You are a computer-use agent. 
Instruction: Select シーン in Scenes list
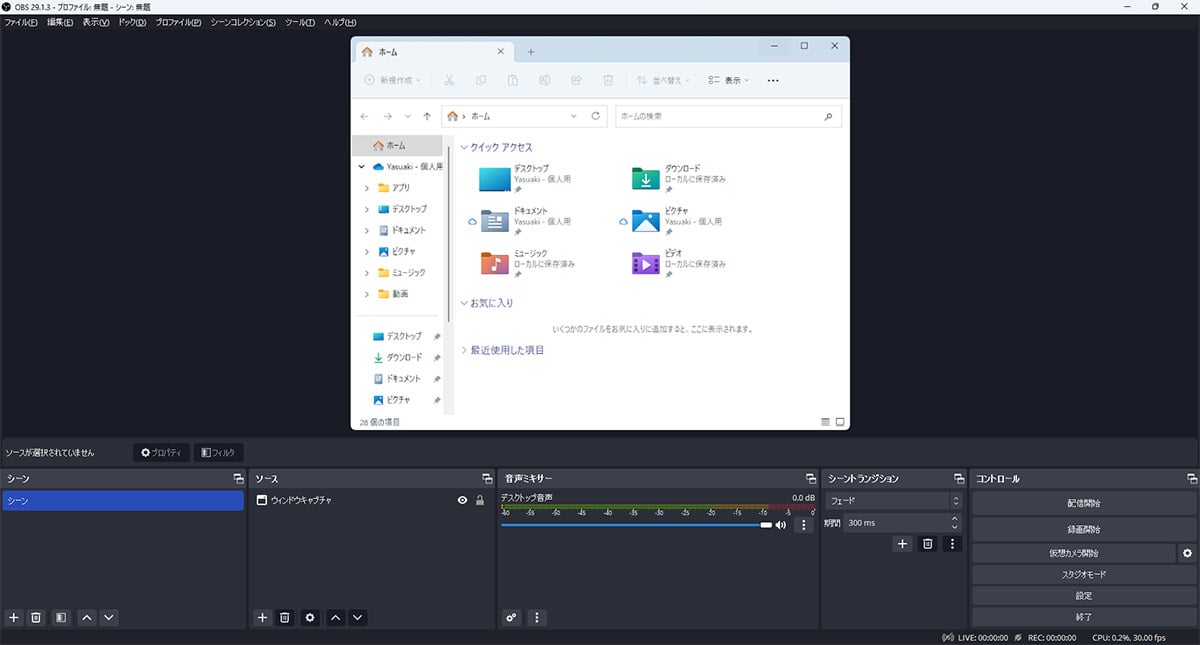(122, 500)
